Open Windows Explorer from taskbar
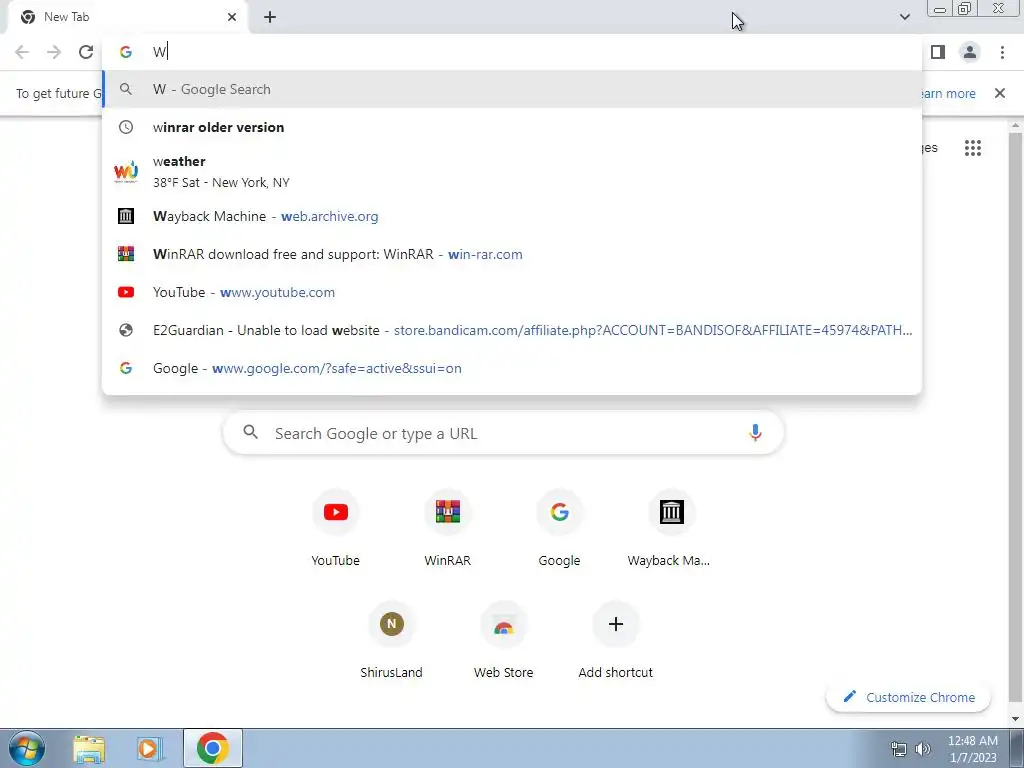Screen dimensions: 1024x768 (89, 748)
